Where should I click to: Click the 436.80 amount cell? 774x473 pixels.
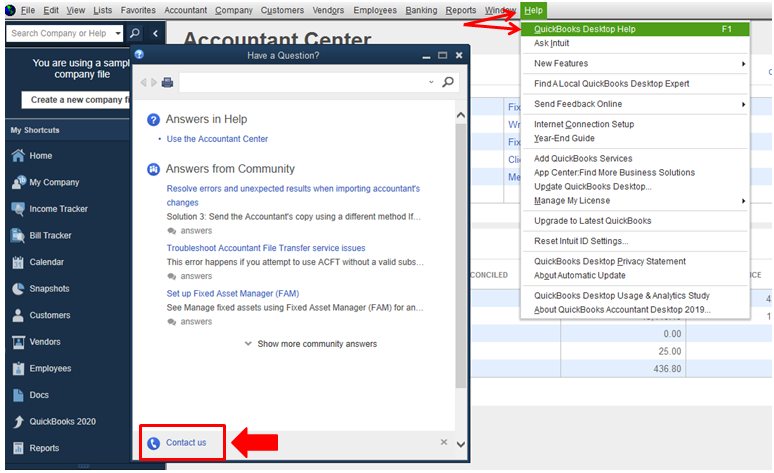pyautogui.click(x=622, y=369)
